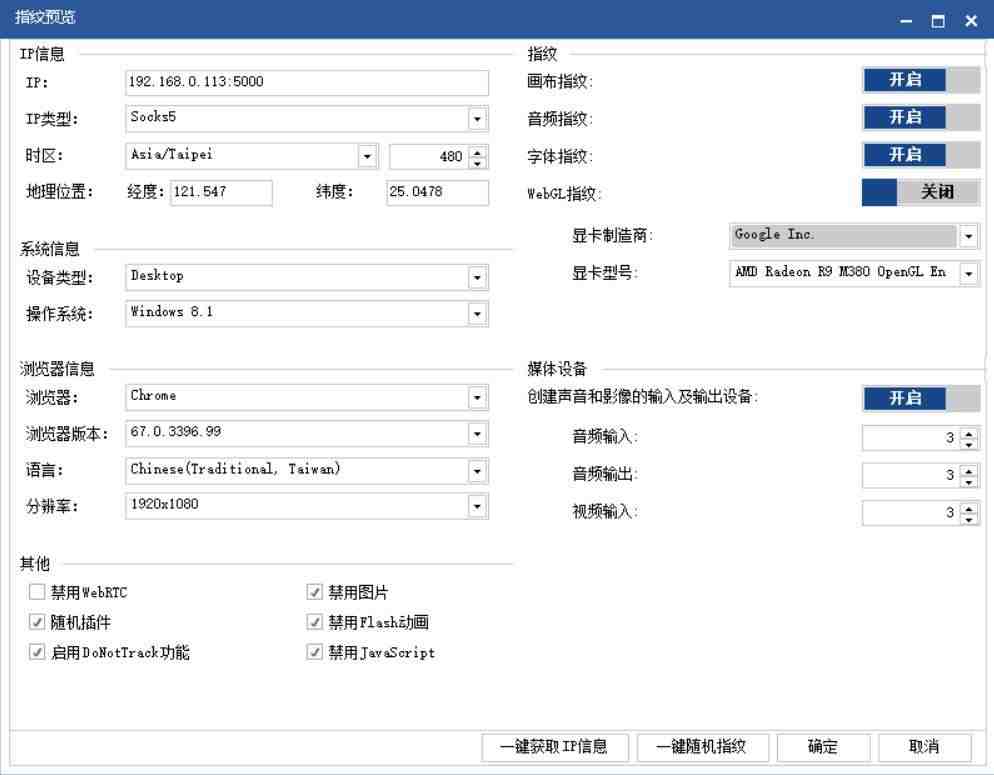Click the 一键随机指纹 button
The image size is (994, 775).
point(702,747)
